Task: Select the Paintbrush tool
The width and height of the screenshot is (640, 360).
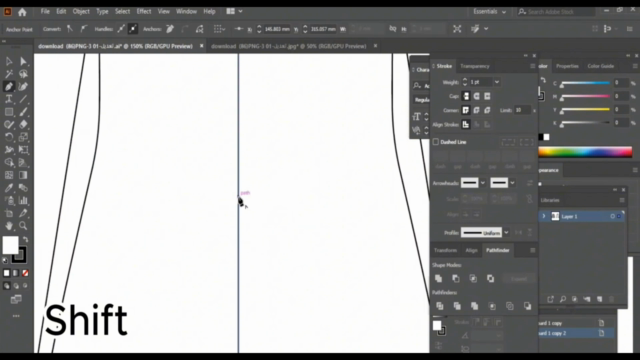Action: [x=23, y=112]
